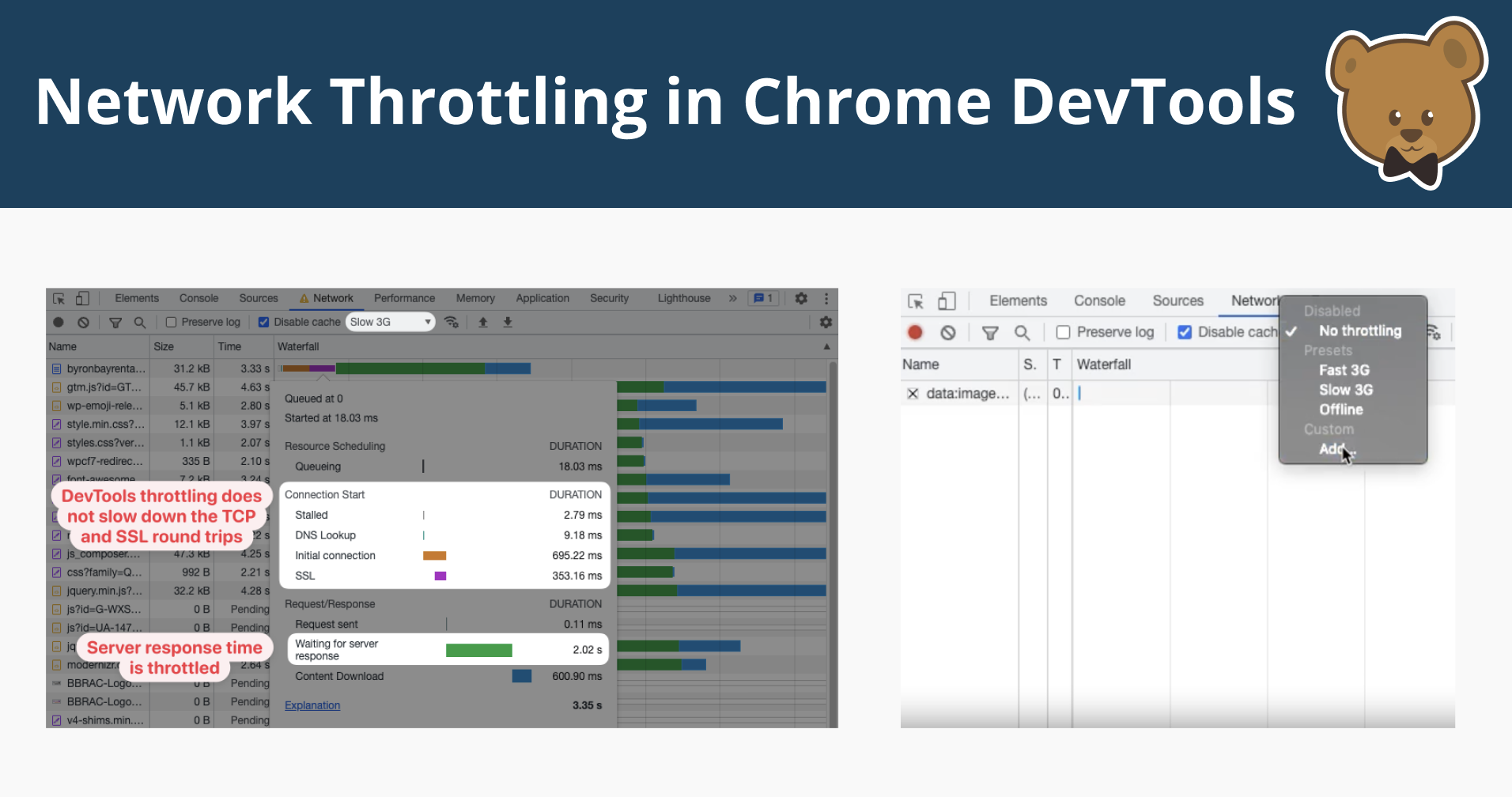Click the vertical scrollbar of the request list
The image size is (1512, 797).
click(832, 474)
